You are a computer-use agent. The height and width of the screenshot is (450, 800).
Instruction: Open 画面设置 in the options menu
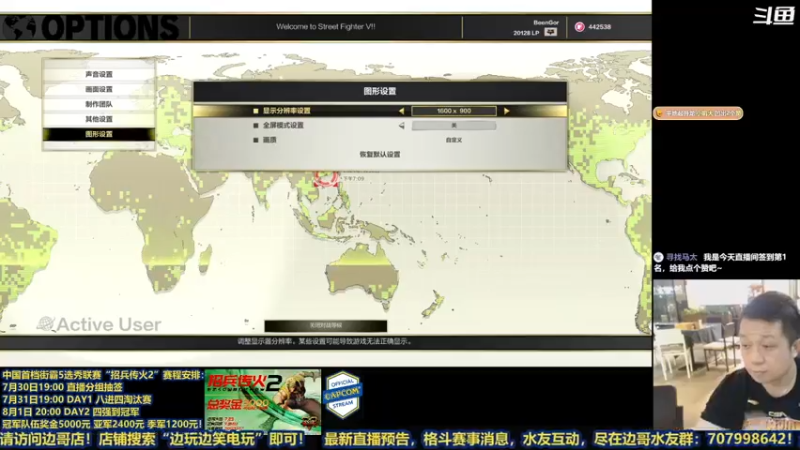point(98,89)
